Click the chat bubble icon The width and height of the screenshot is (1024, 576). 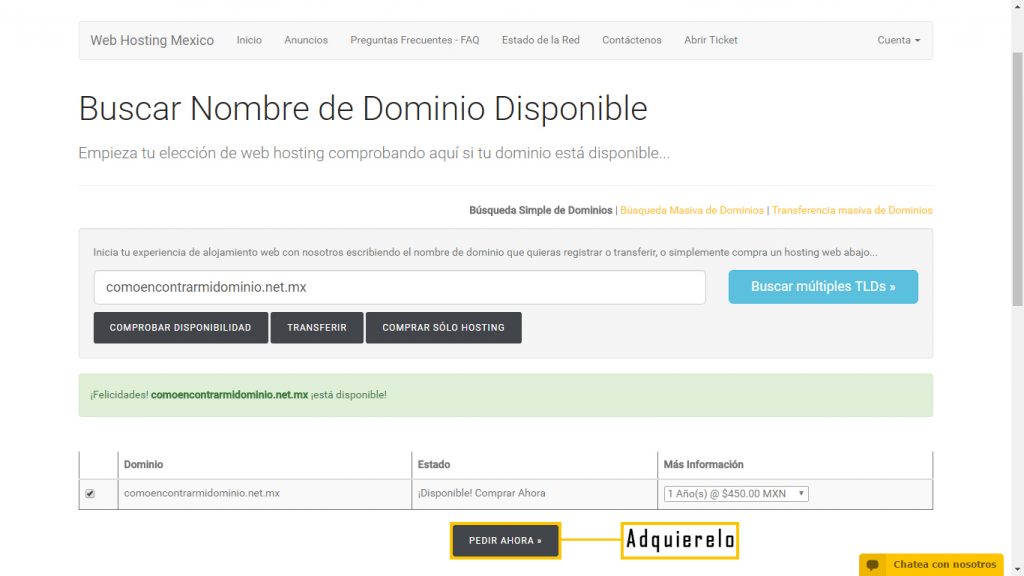(x=873, y=565)
